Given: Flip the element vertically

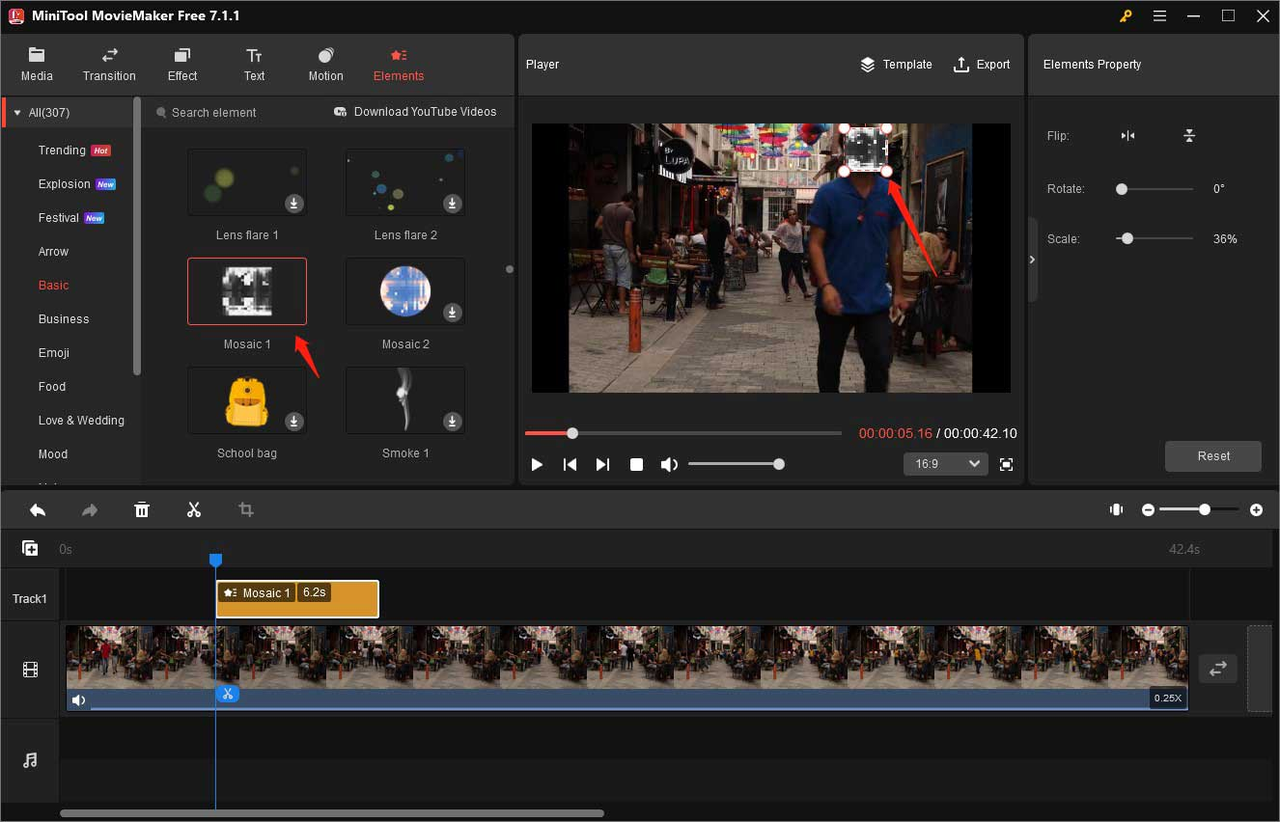Looking at the screenshot, I should [1189, 136].
